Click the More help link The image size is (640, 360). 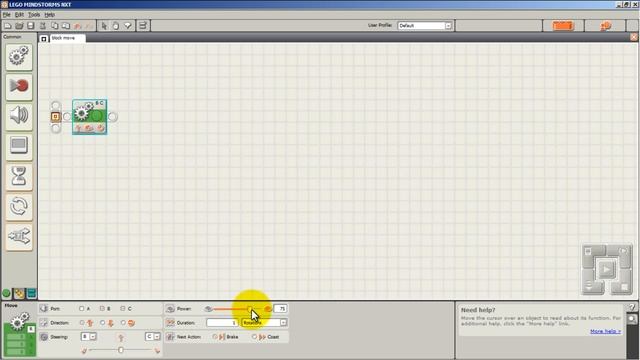tap(605, 331)
